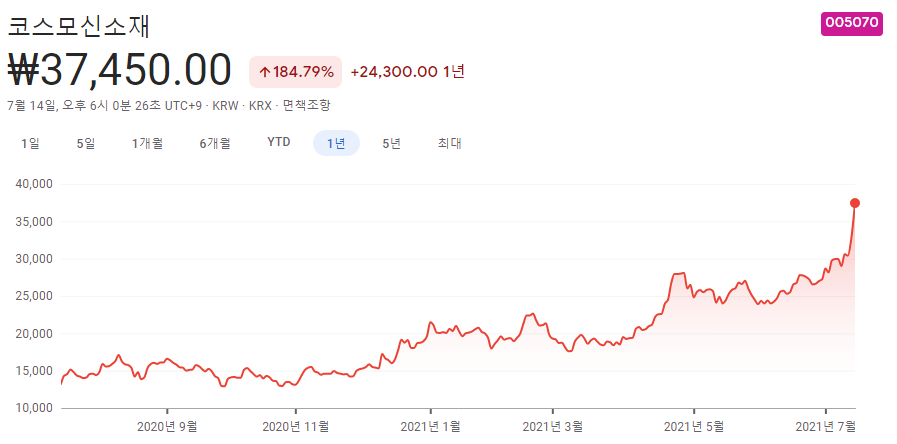This screenshot has width=897, height=444.
Task: Click the 2021년 1월 axis label
Action: (x=430, y=426)
